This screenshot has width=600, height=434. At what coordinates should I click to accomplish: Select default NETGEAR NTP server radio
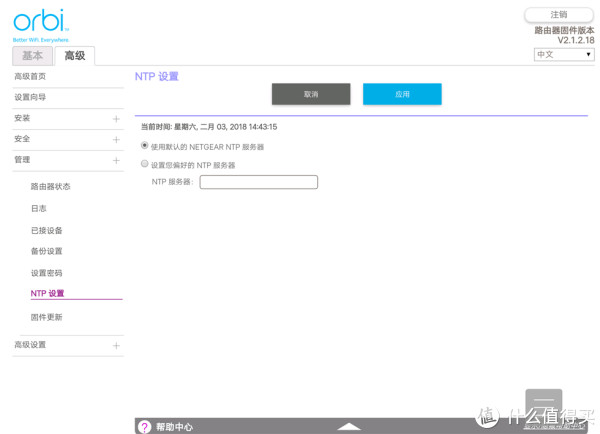pyautogui.click(x=145, y=146)
